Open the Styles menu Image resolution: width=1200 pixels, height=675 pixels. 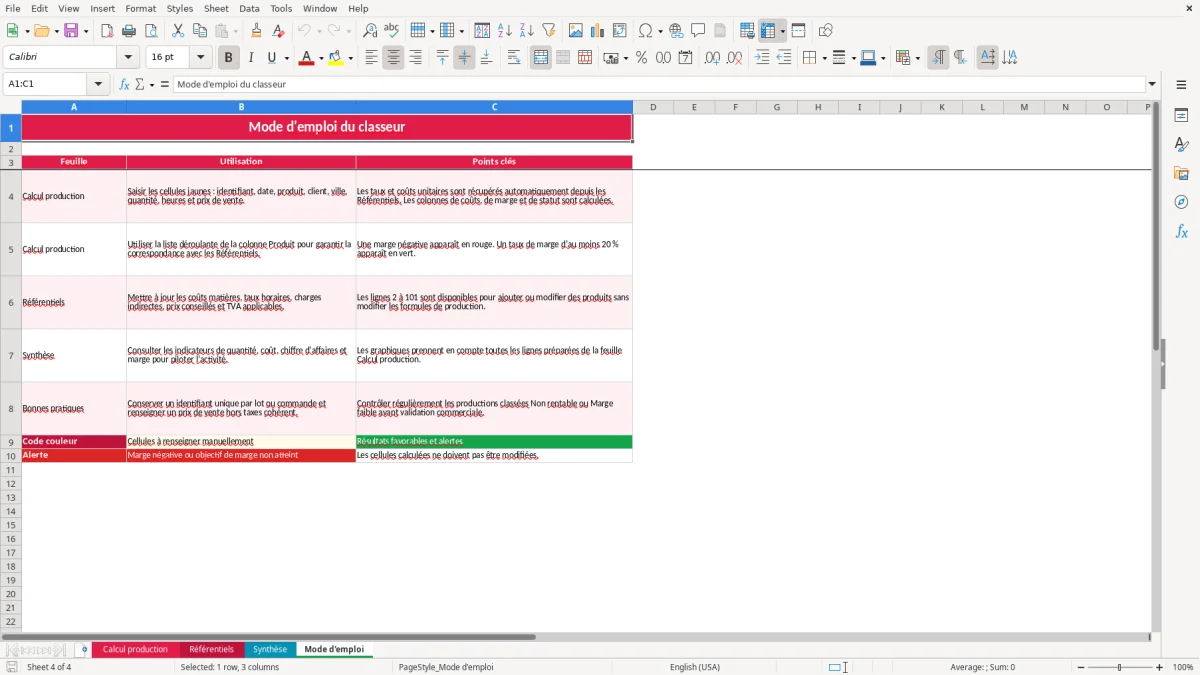180,8
